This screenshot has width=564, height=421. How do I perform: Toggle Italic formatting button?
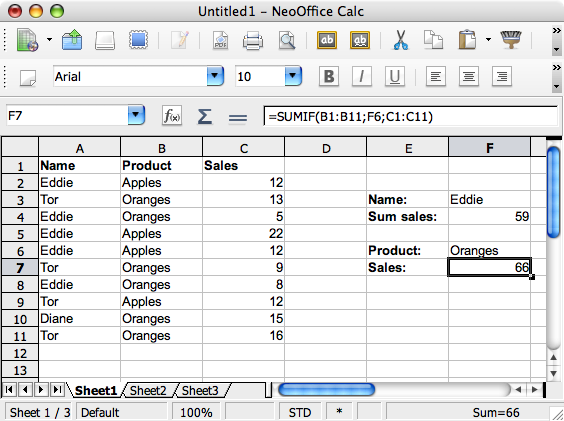pyautogui.click(x=361, y=76)
